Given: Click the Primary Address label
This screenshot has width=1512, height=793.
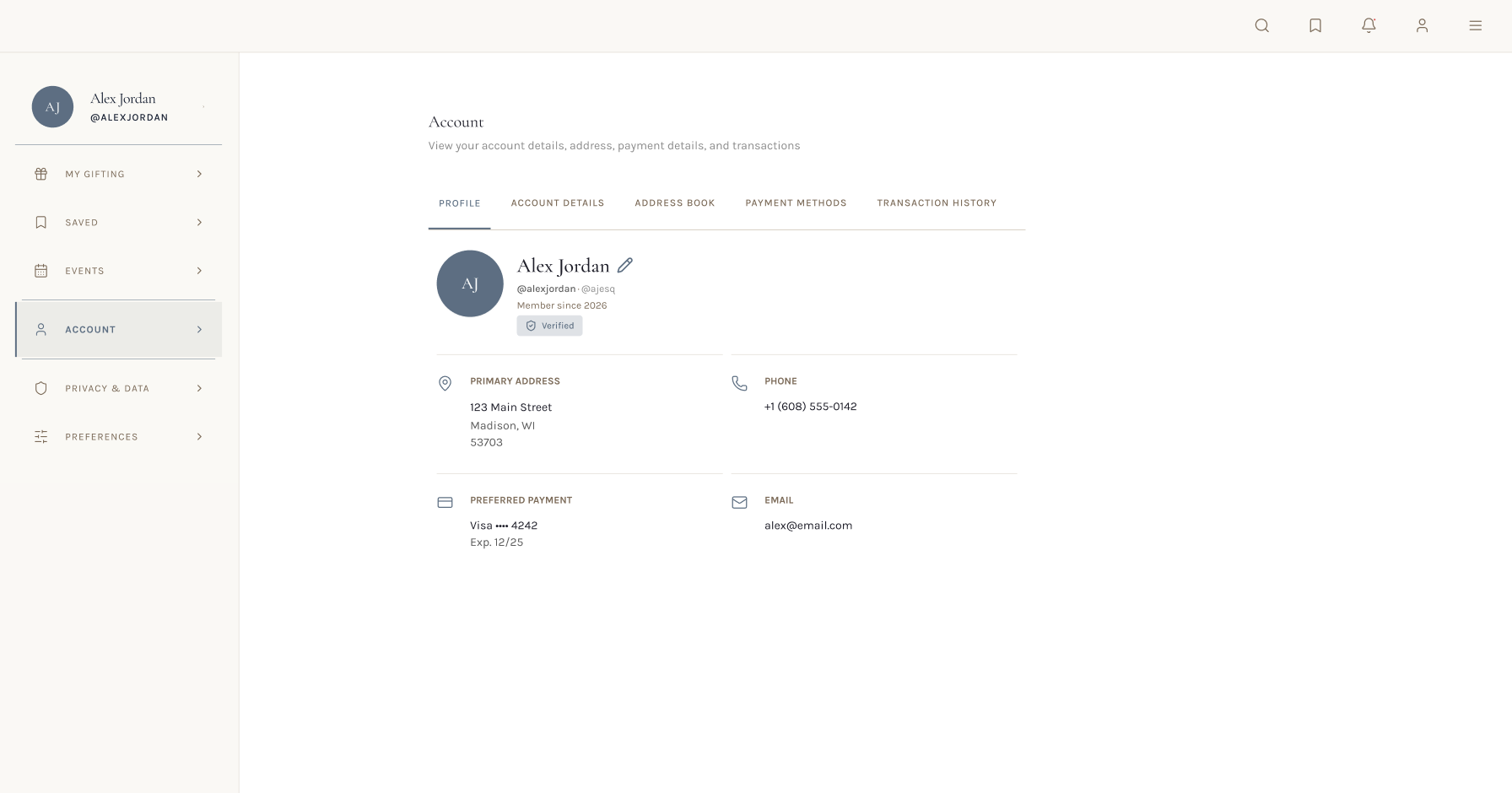Looking at the screenshot, I should coord(515,381).
